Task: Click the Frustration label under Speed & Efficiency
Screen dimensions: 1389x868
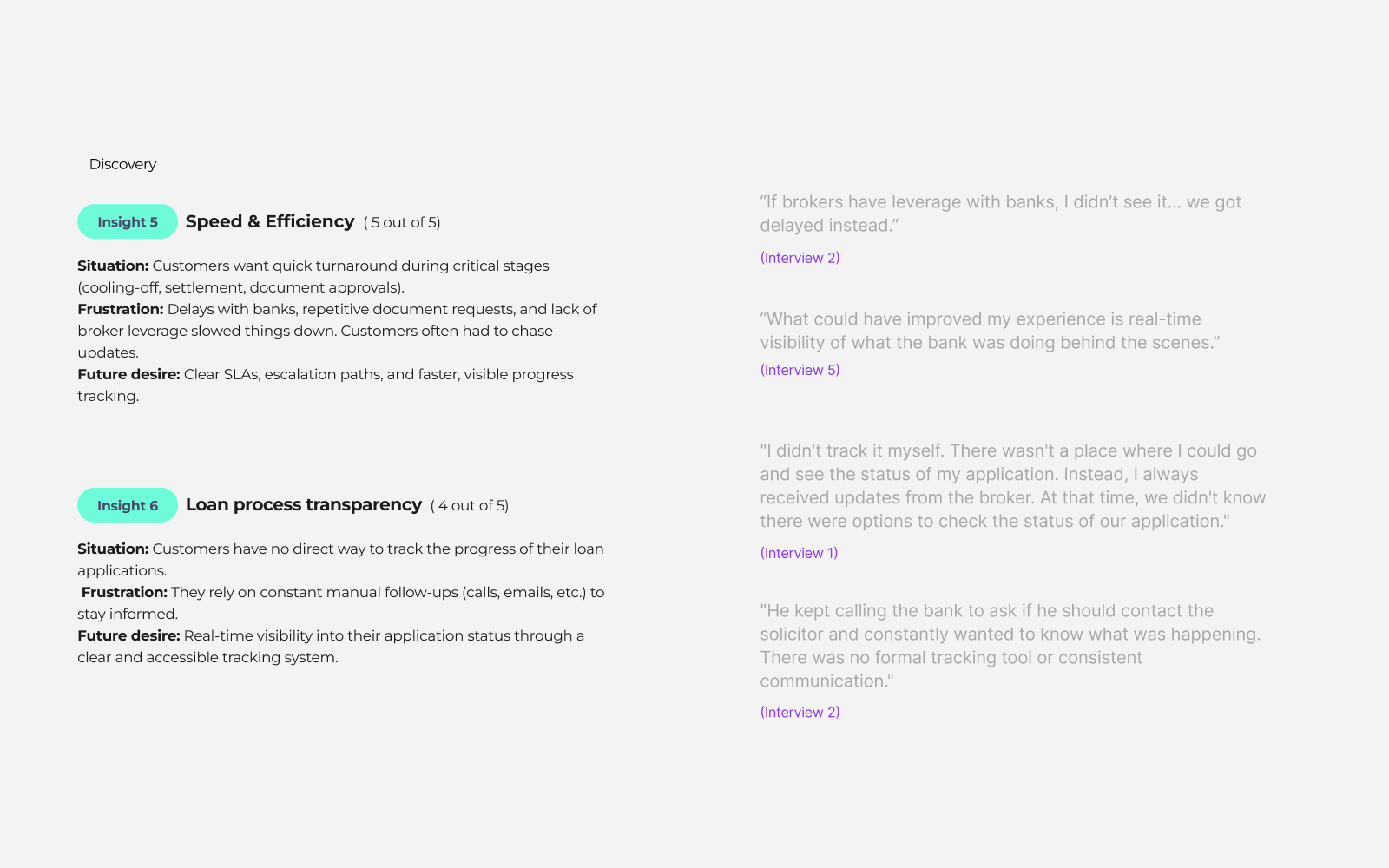Action: click(x=121, y=309)
